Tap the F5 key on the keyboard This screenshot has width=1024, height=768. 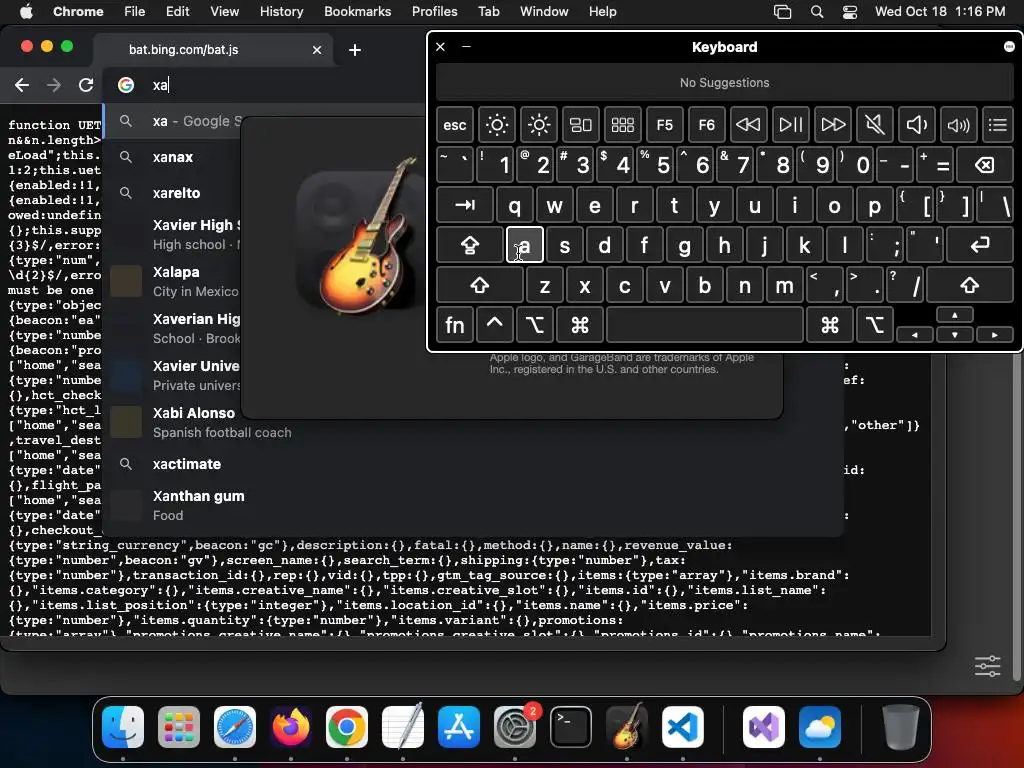click(664, 125)
